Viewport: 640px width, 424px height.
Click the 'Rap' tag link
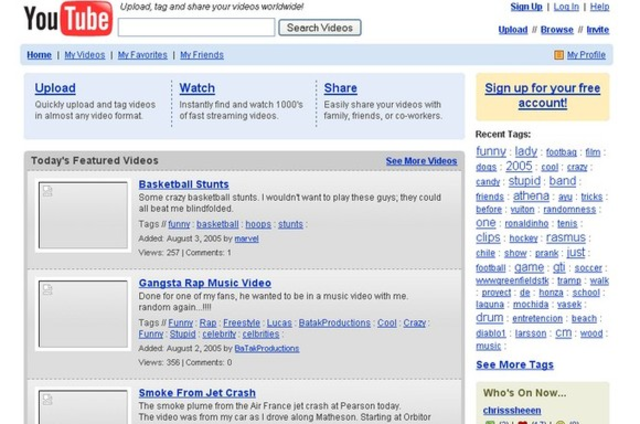click(208, 323)
